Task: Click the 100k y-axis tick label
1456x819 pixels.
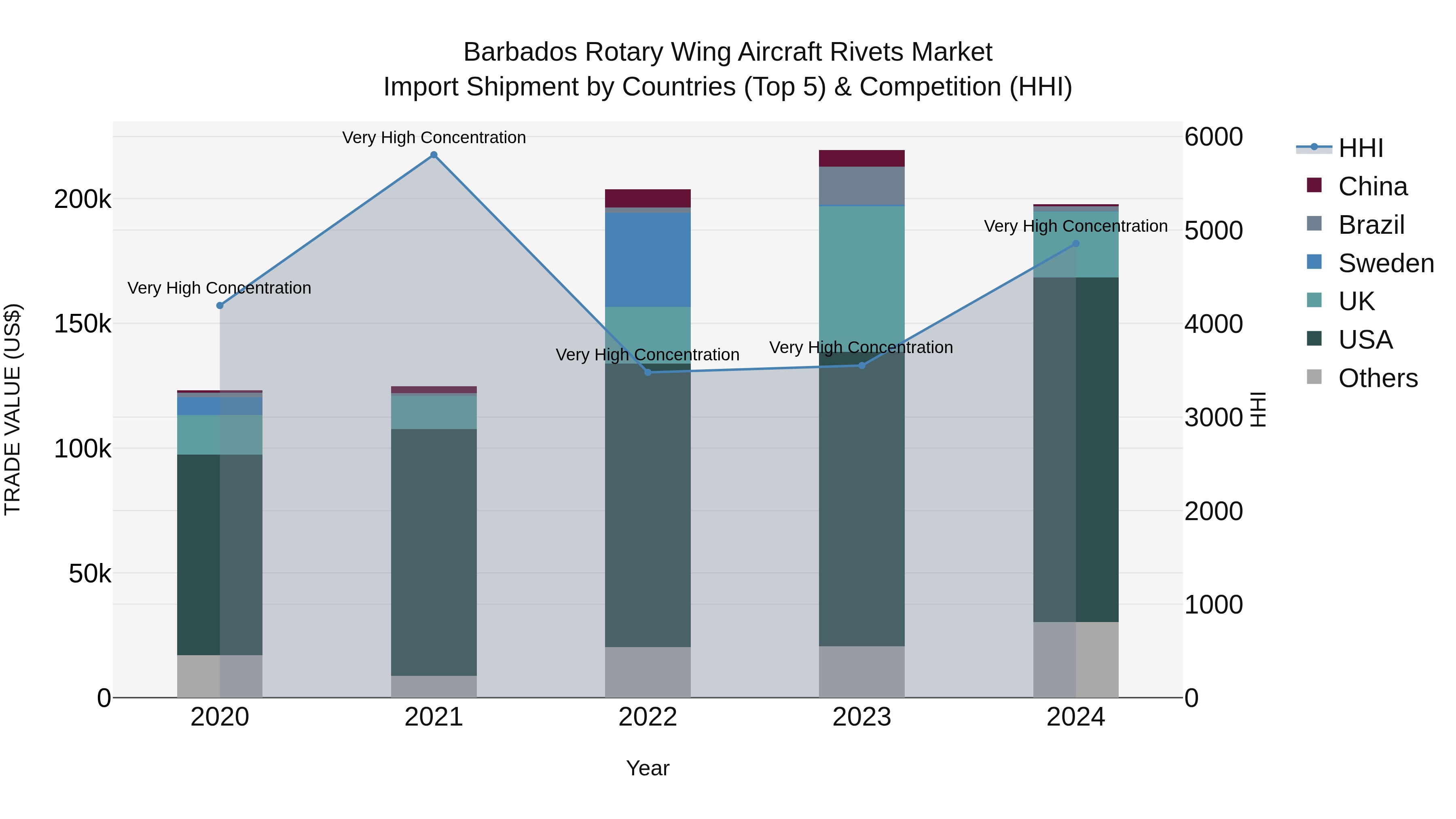Action: (x=83, y=449)
